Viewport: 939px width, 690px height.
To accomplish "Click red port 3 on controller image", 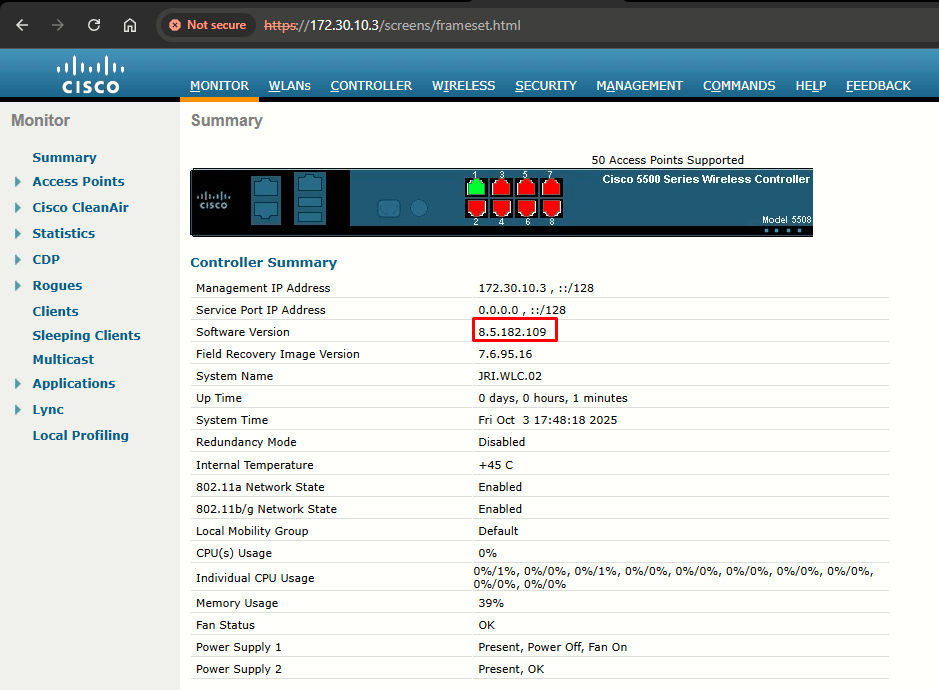I will (x=501, y=187).
